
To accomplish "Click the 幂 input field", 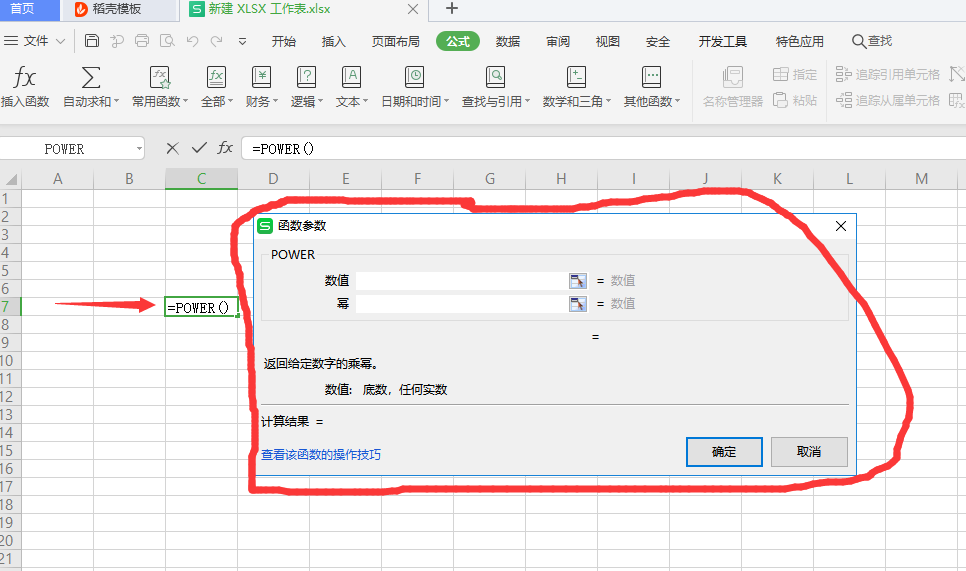I will pos(462,304).
